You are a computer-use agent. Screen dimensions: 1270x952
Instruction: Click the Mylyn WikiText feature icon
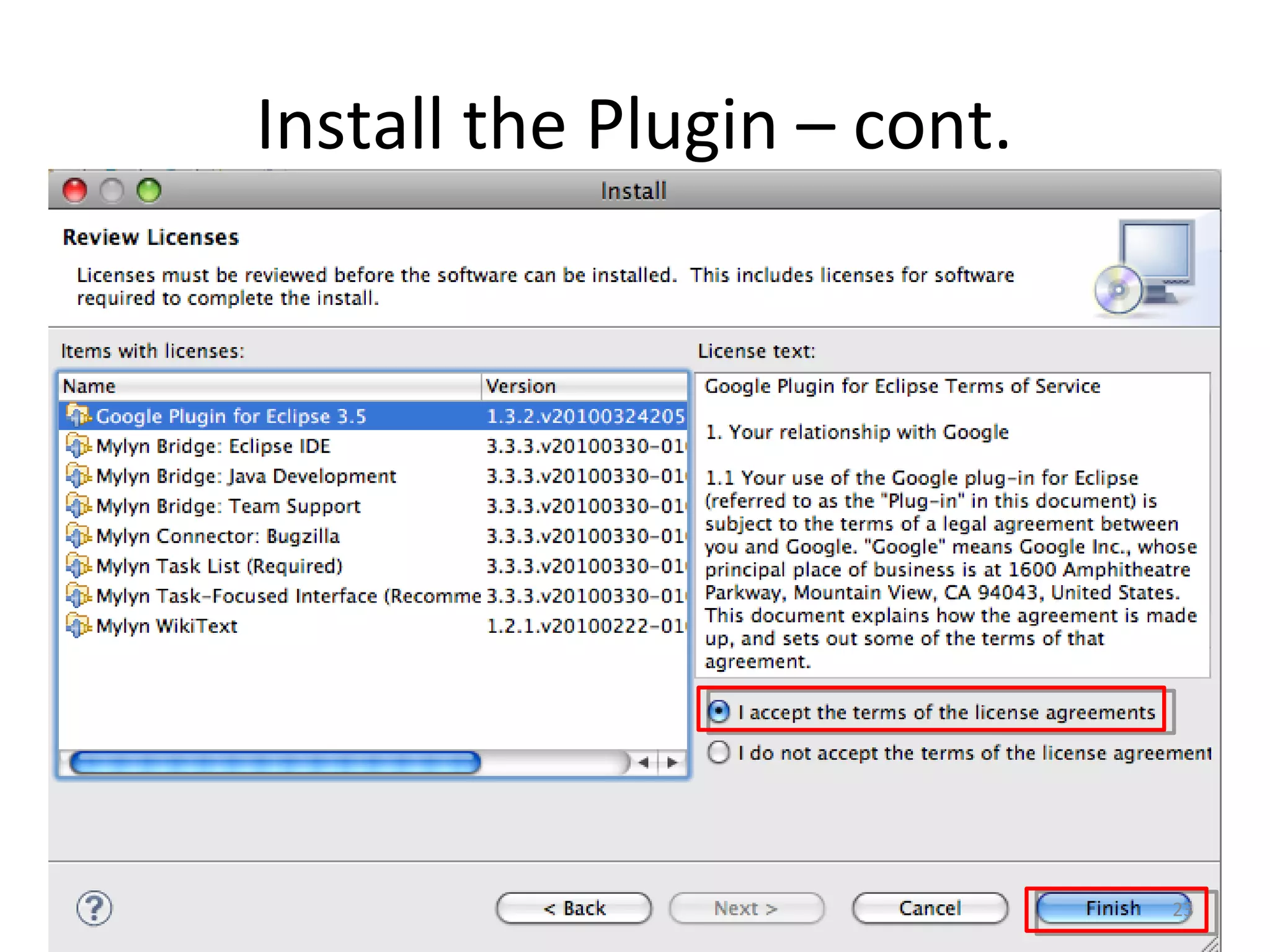(x=78, y=625)
